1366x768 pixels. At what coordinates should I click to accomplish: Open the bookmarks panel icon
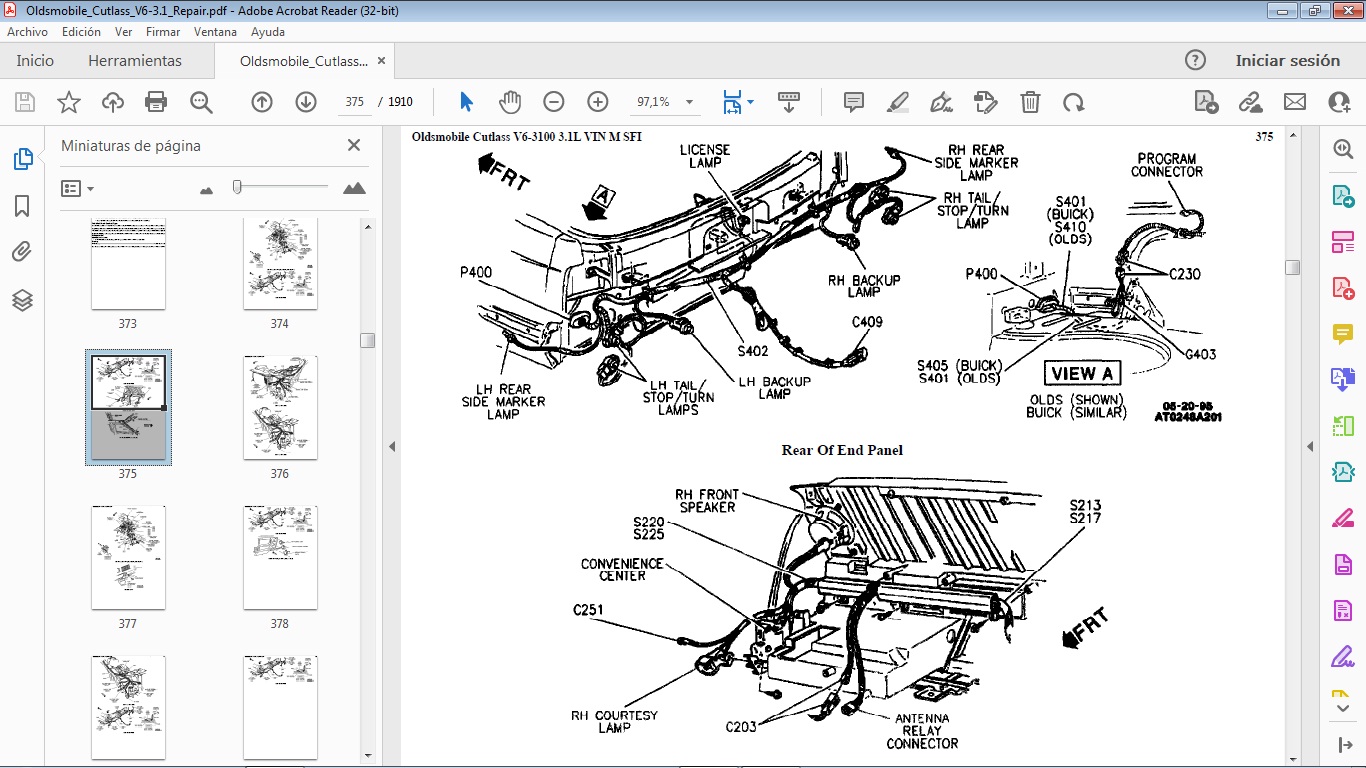[x=22, y=206]
